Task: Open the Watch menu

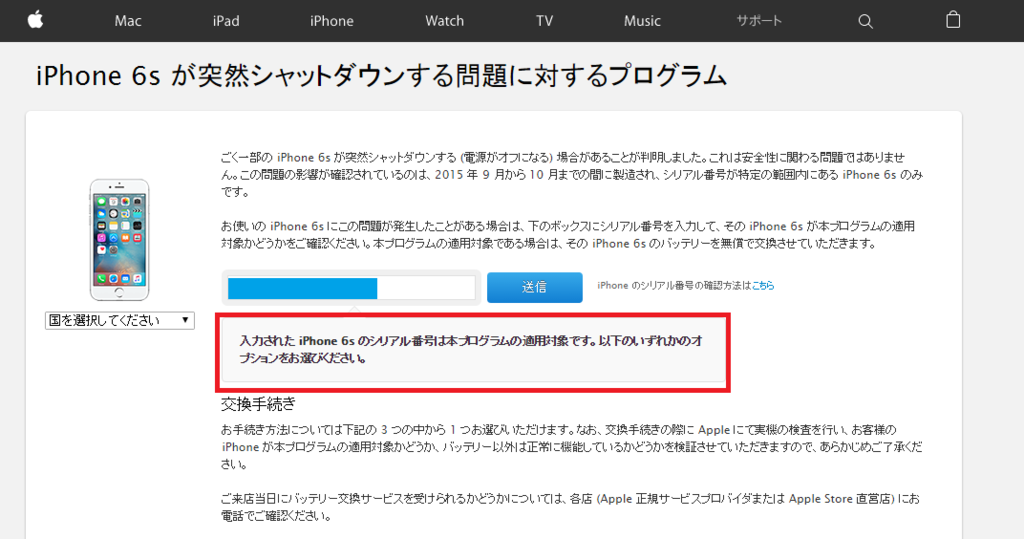Action: (x=444, y=21)
